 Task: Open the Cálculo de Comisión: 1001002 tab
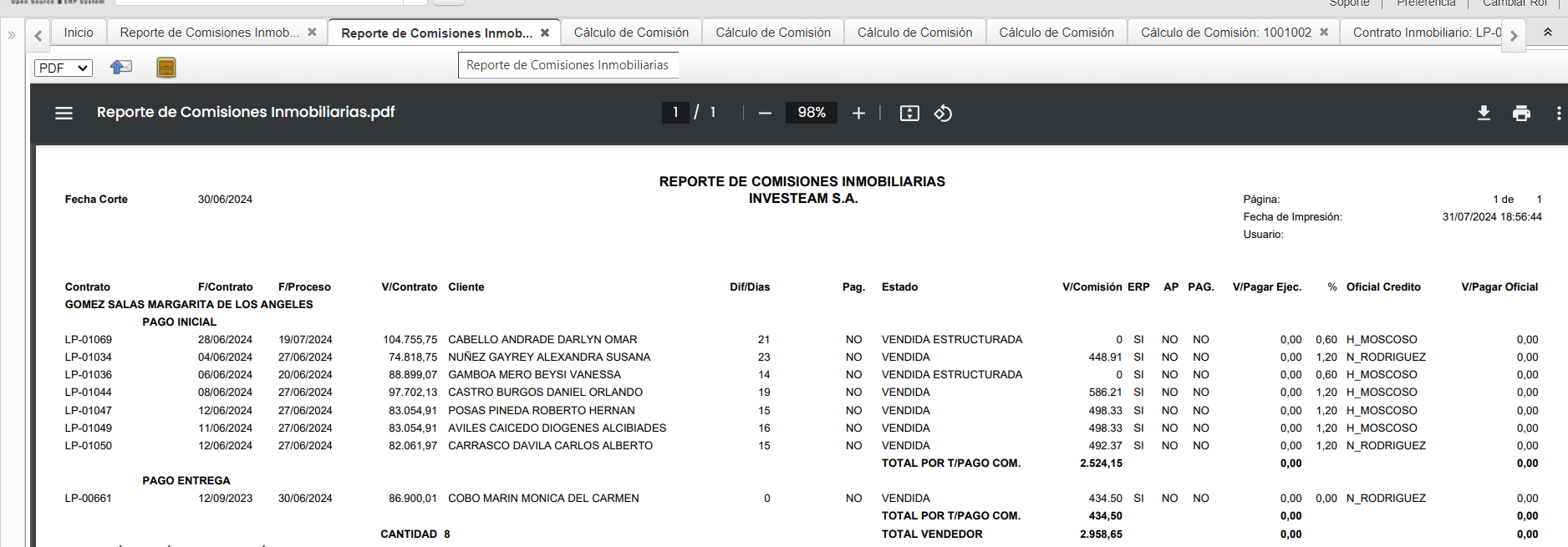click(x=1225, y=33)
